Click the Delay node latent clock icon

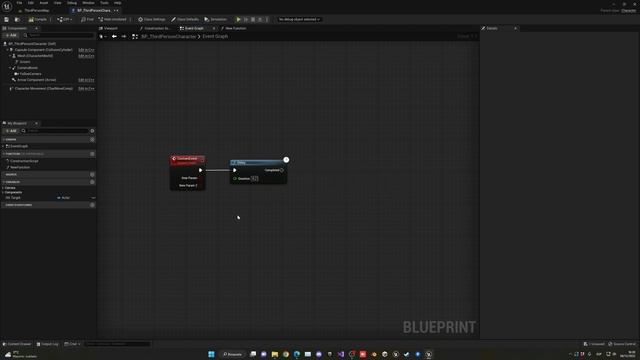click(286, 160)
